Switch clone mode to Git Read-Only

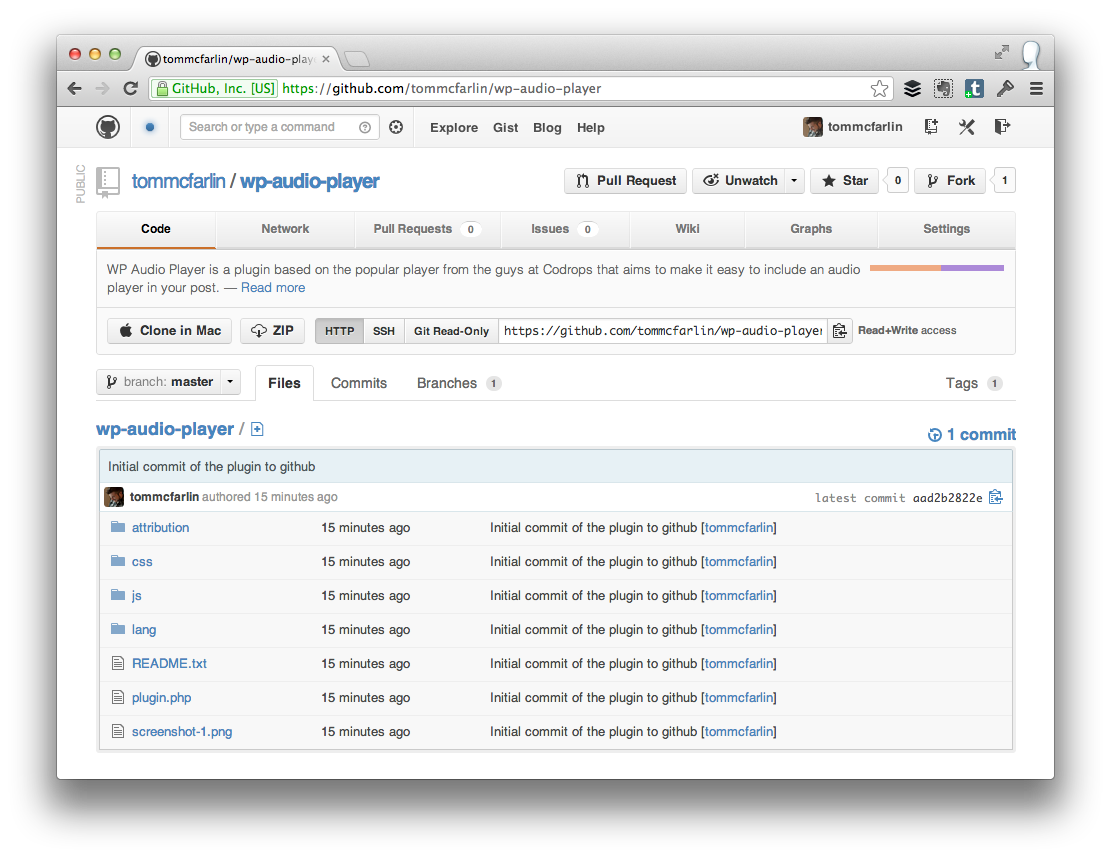(450, 330)
